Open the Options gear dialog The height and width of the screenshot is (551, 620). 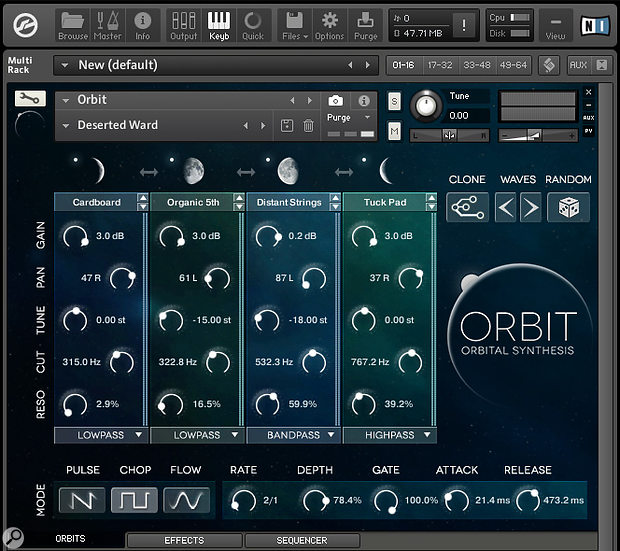click(329, 25)
